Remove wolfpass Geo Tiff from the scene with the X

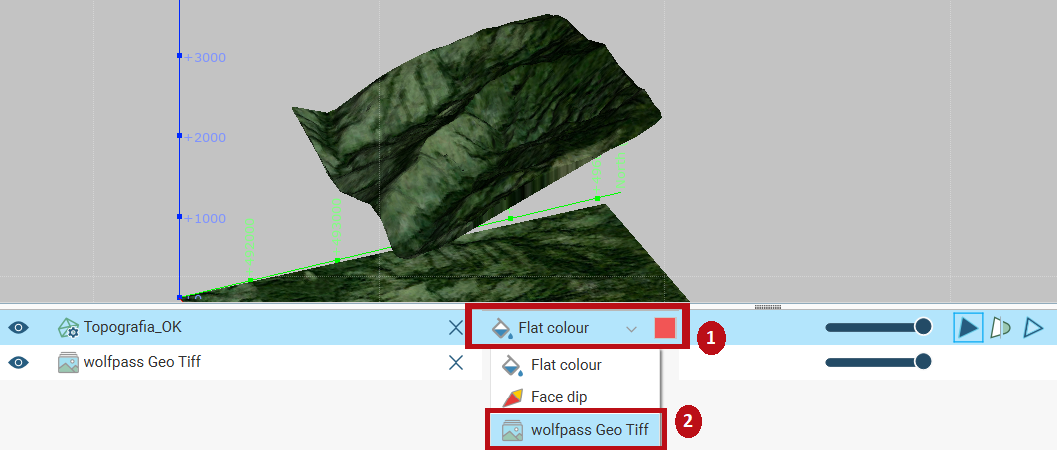coord(456,362)
